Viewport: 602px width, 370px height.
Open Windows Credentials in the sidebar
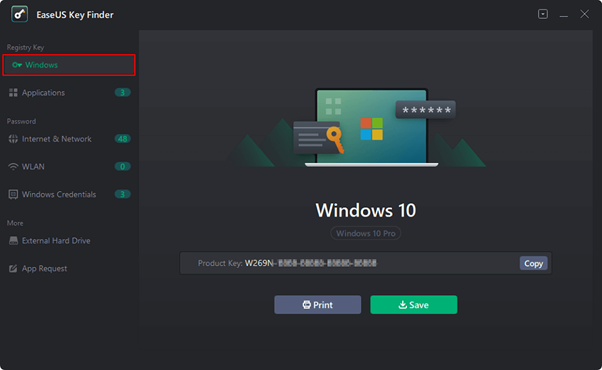tap(69, 194)
